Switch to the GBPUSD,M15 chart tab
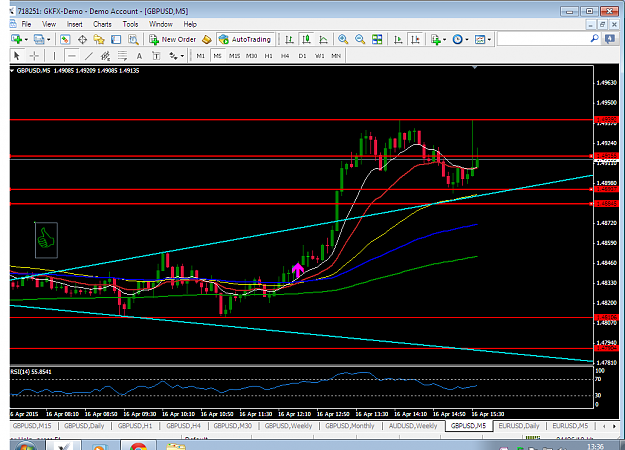Viewport: 625px width, 450px height. coord(32,426)
